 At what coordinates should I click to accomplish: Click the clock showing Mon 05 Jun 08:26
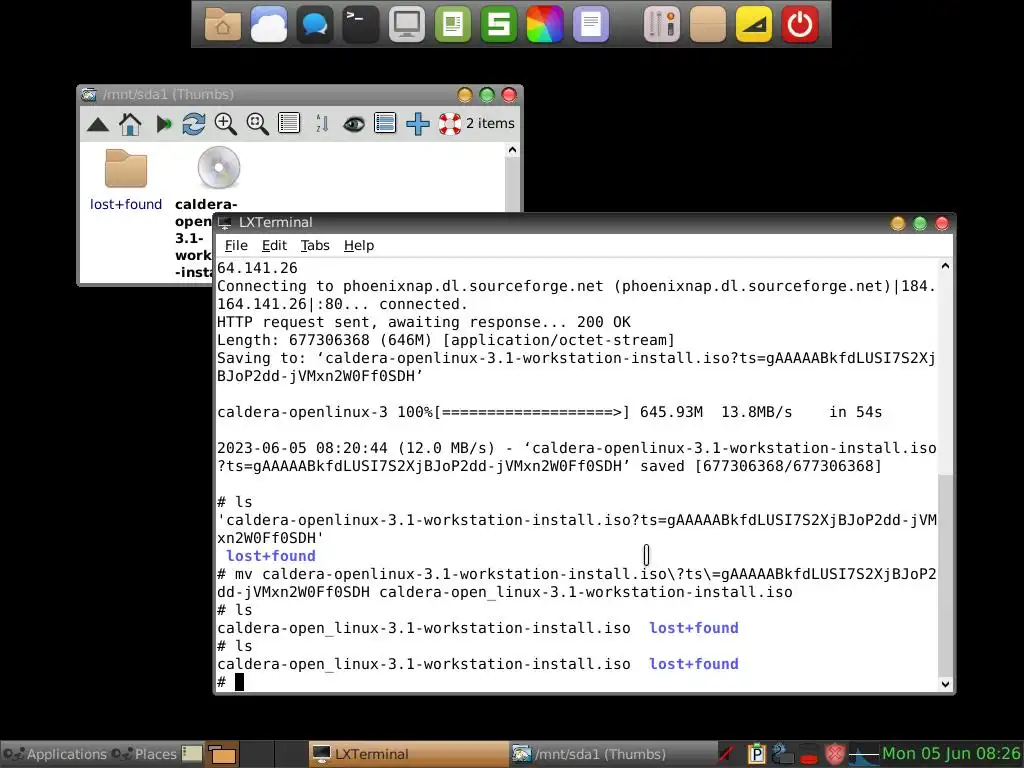tap(951, 754)
